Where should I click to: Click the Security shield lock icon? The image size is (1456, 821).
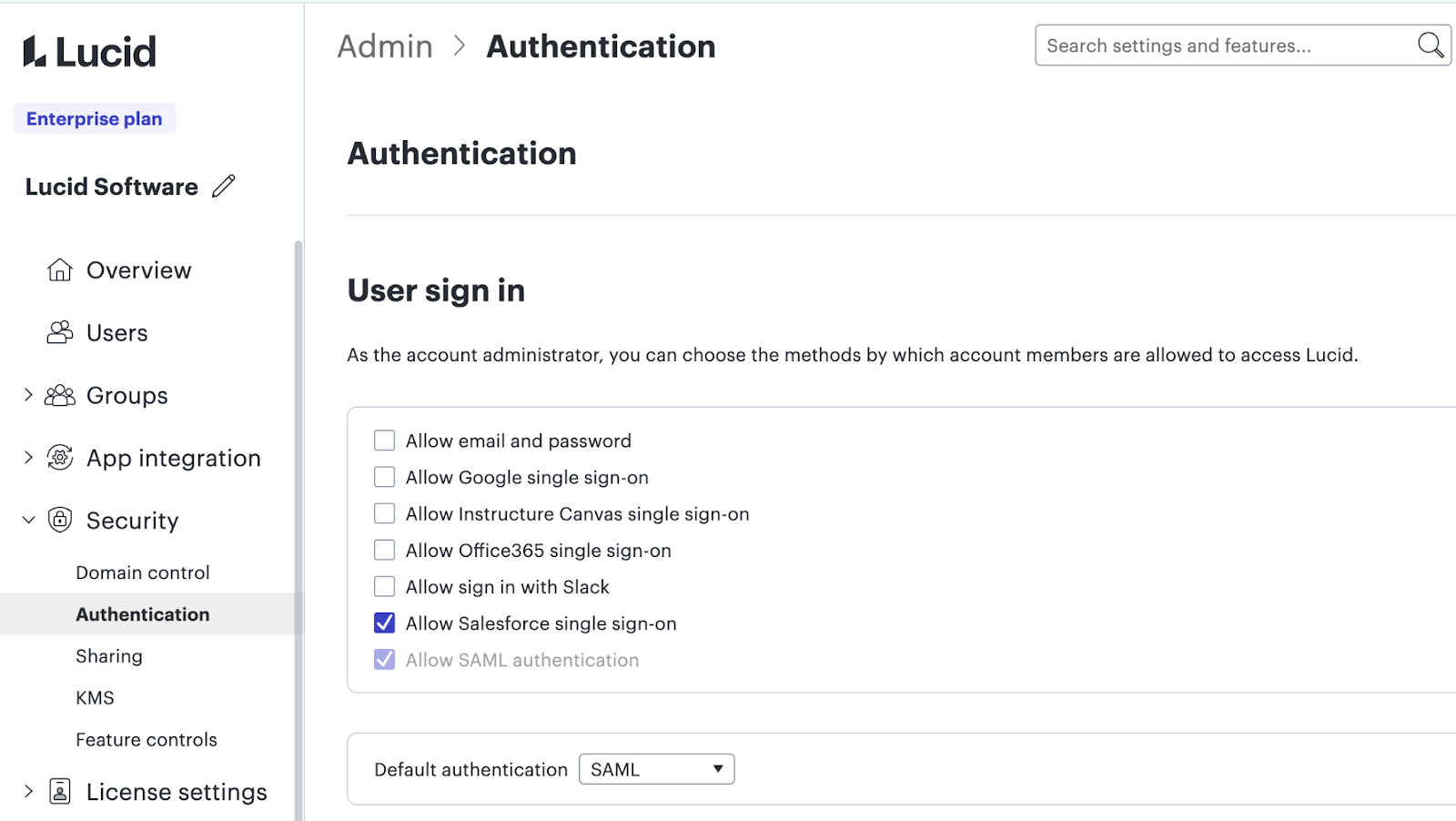tap(60, 520)
